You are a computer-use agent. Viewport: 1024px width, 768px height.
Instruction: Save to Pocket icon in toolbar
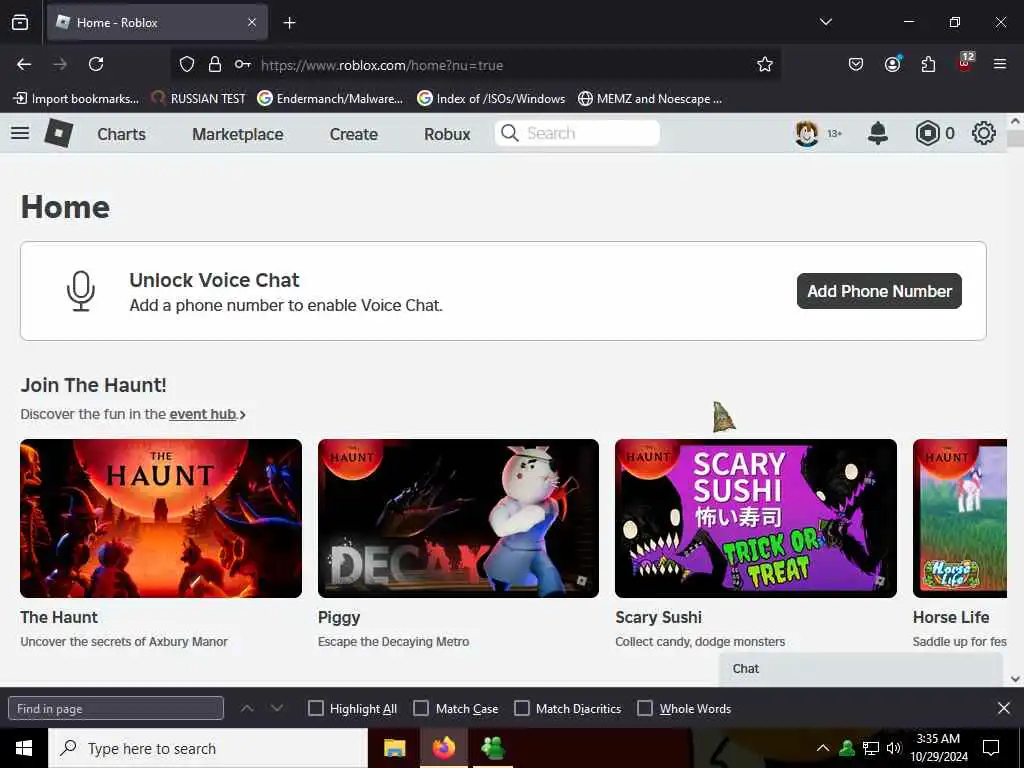click(856, 64)
